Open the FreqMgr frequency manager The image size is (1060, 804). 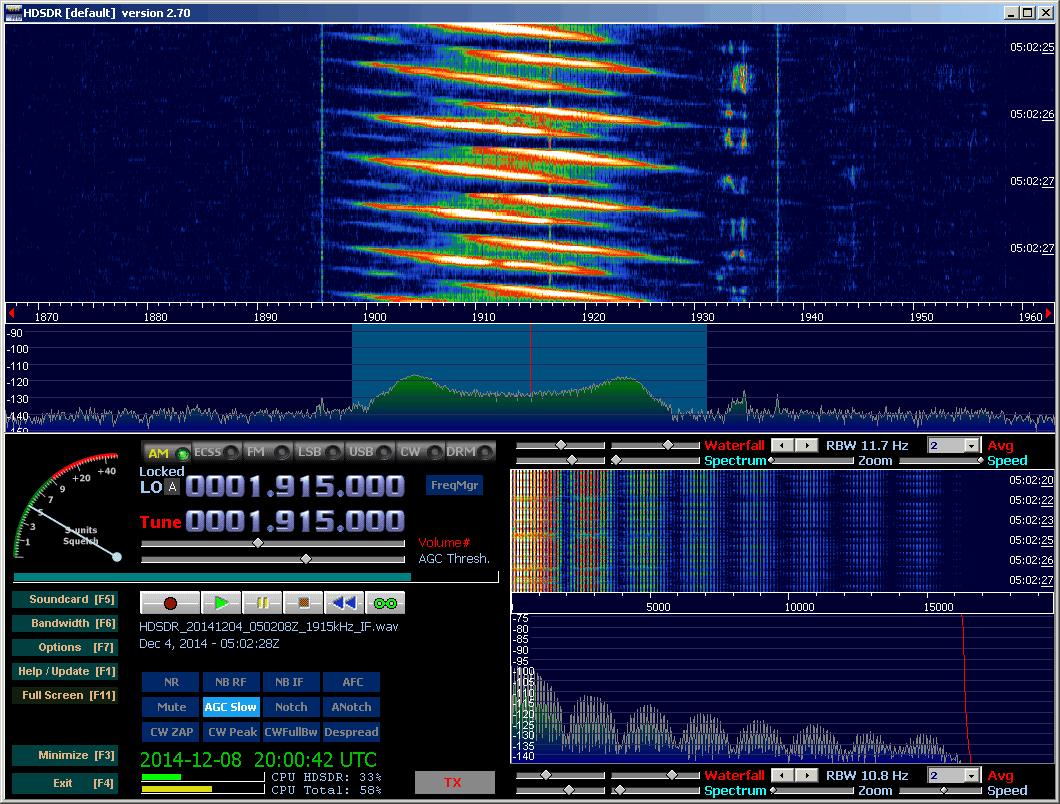pyautogui.click(x=454, y=486)
